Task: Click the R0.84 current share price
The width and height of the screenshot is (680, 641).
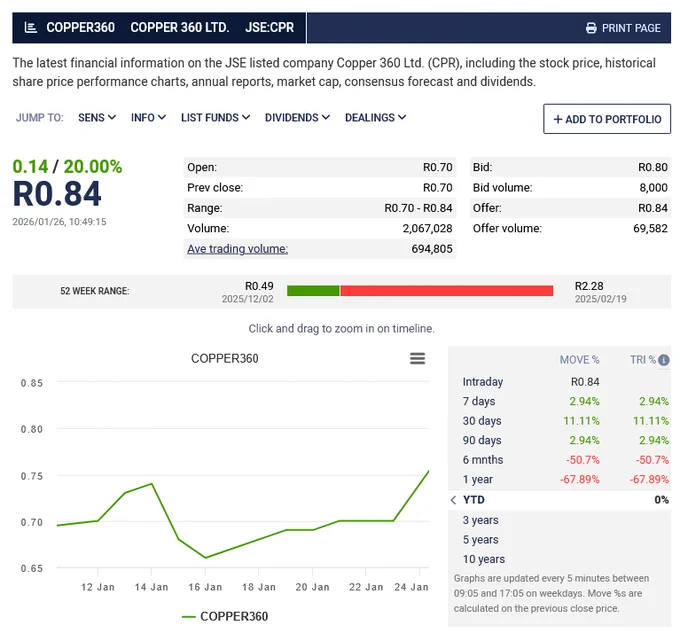Action: tap(57, 194)
